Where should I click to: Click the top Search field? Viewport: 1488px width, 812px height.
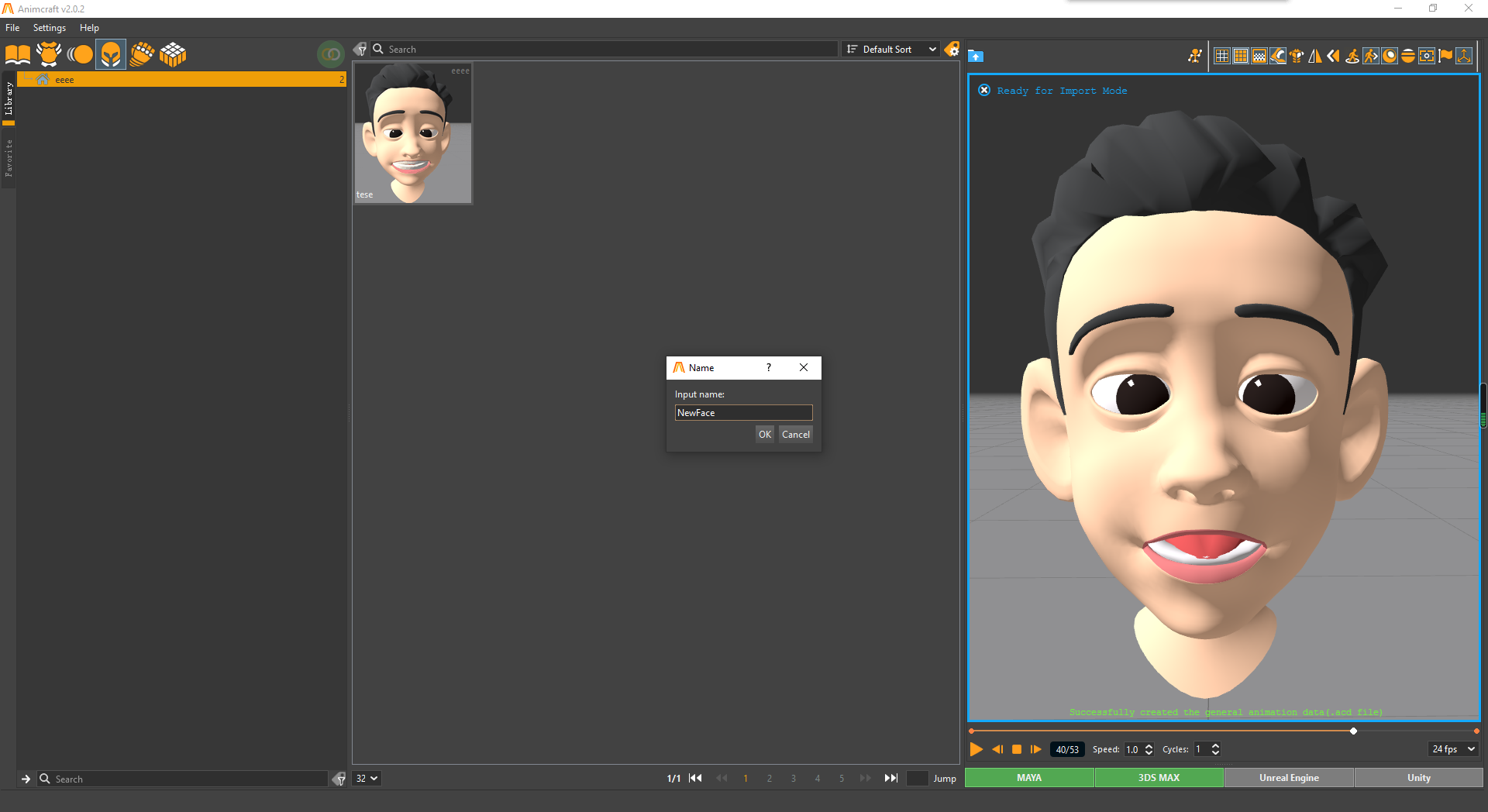pyautogui.click(x=604, y=50)
